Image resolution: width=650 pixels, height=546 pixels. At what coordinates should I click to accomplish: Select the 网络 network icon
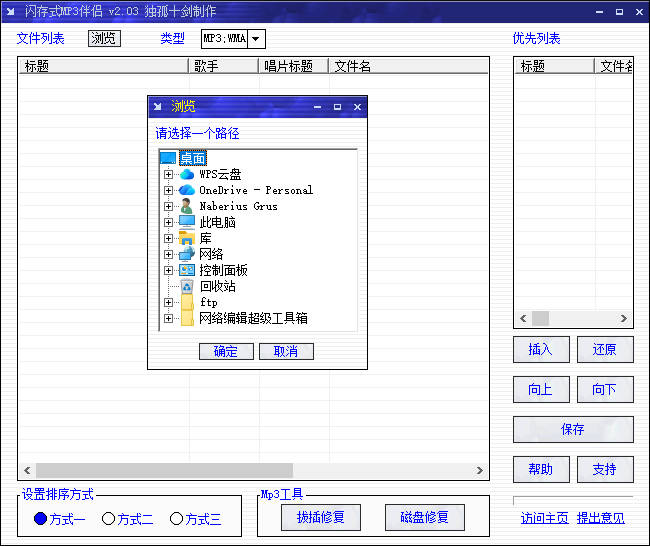[186, 254]
